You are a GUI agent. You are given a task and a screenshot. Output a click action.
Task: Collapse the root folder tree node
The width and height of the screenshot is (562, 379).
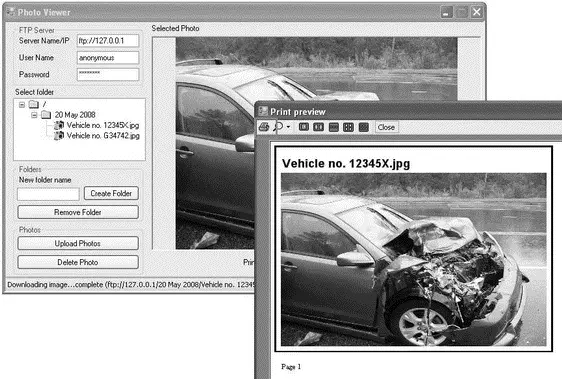click(22, 104)
